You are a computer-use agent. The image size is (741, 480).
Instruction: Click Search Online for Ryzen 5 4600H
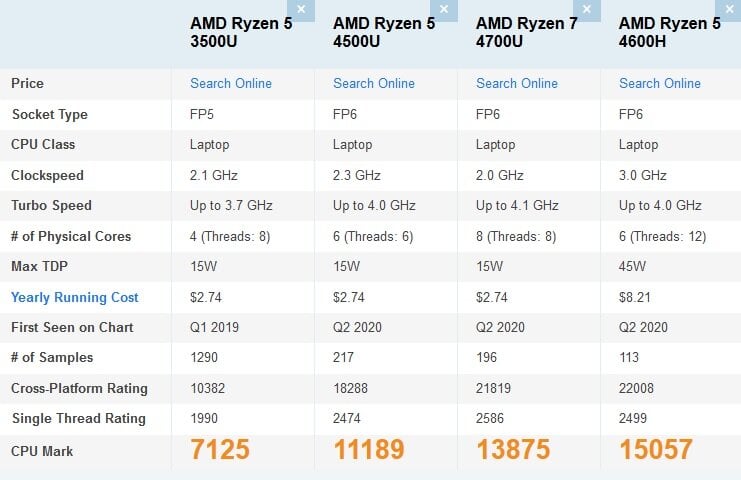point(660,84)
